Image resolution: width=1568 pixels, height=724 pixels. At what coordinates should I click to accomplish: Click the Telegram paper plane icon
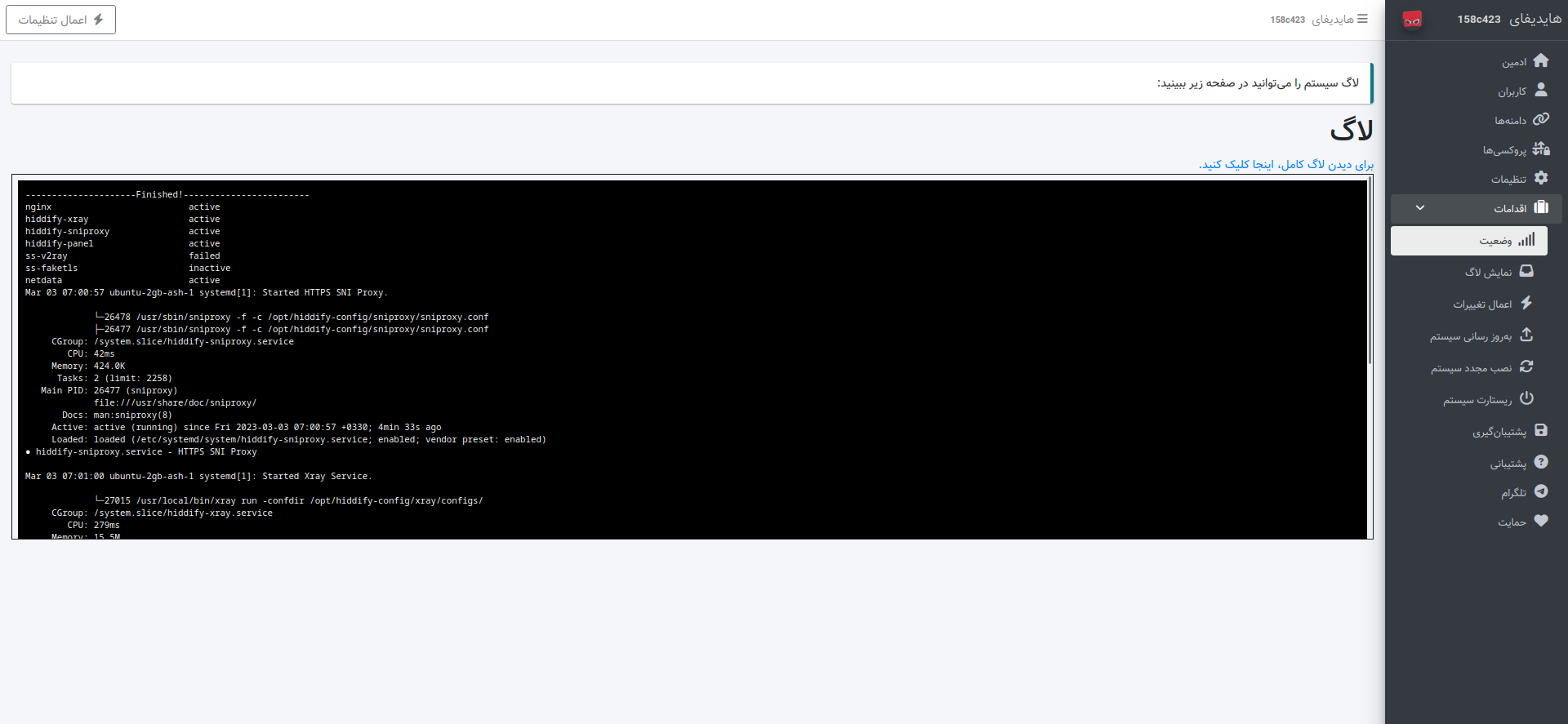coord(1541,491)
